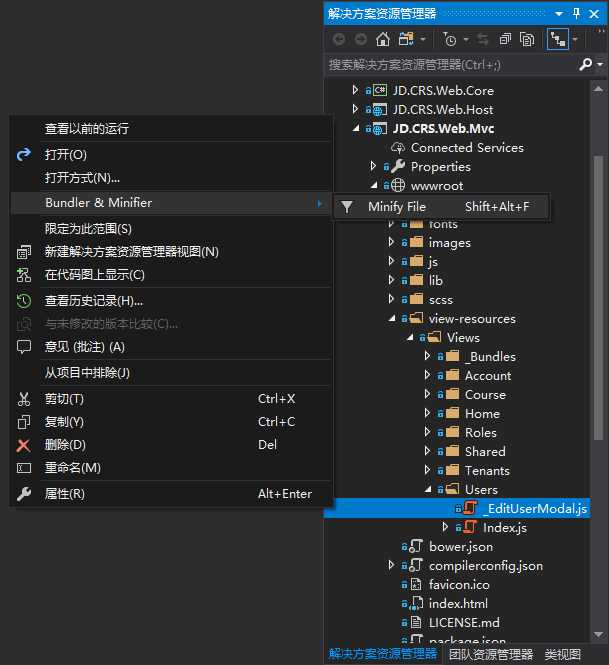Expand the JD.CRS.Web.Host project node
609x665 pixels.
coord(355,109)
